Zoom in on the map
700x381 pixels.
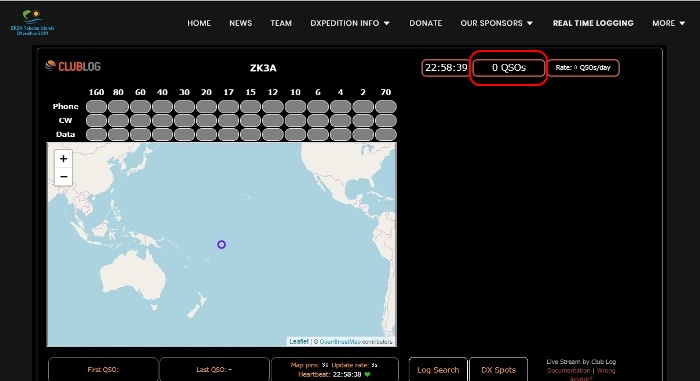click(x=63, y=159)
